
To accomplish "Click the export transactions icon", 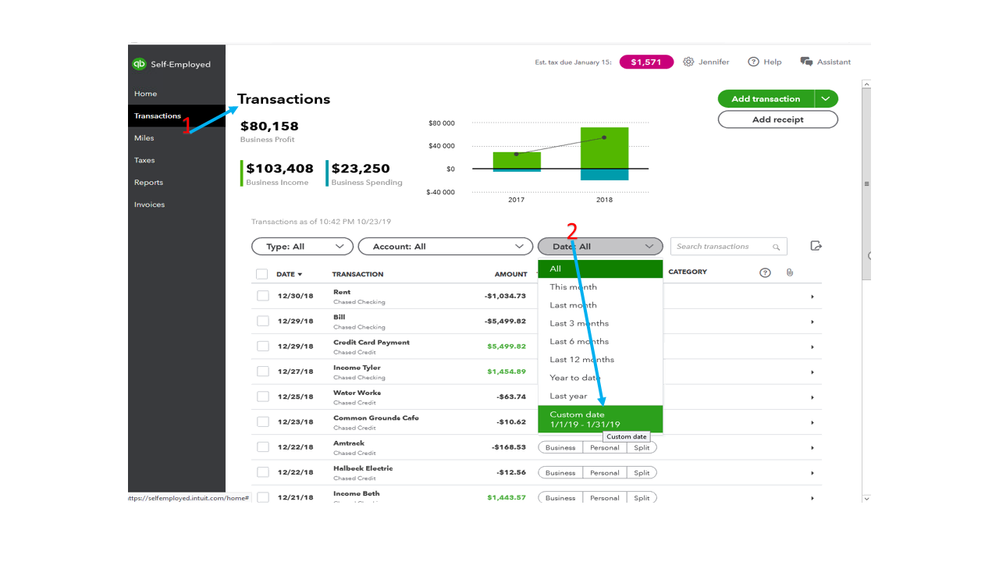I will pos(816,246).
